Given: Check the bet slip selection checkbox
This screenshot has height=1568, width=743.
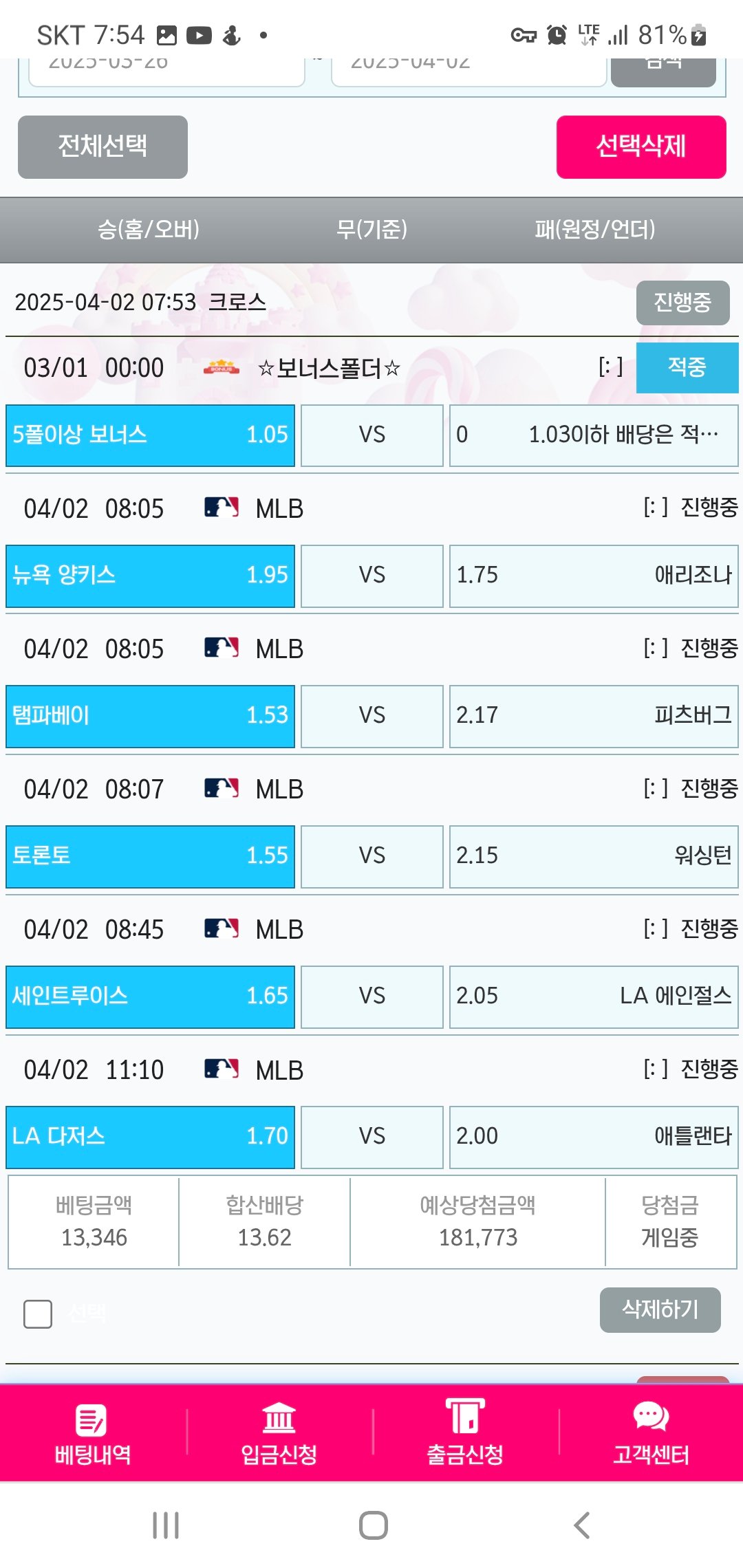Looking at the screenshot, I should 38,1314.
